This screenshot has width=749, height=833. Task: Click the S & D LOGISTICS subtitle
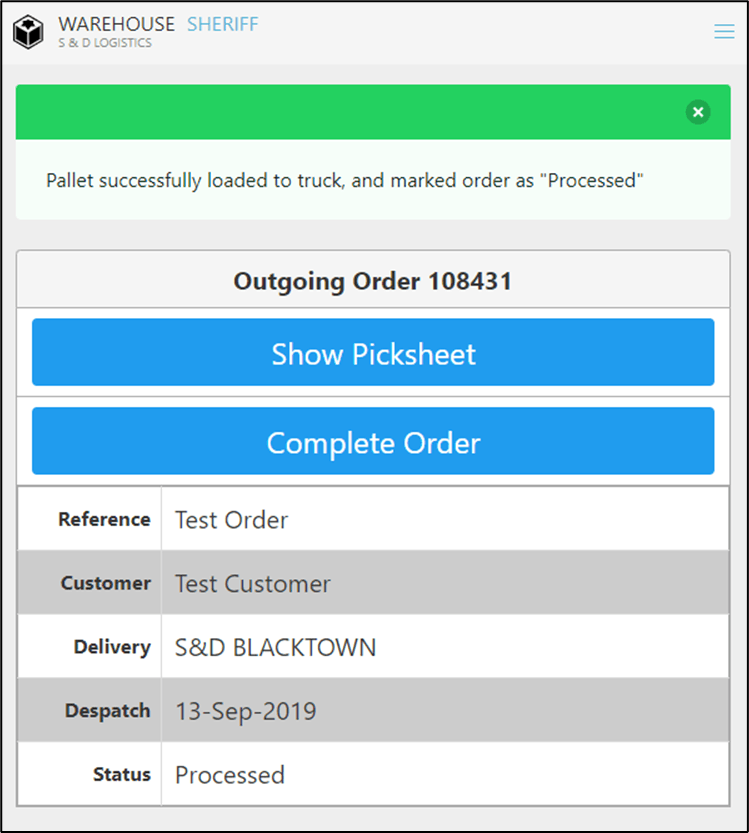pyautogui.click(x=105, y=44)
